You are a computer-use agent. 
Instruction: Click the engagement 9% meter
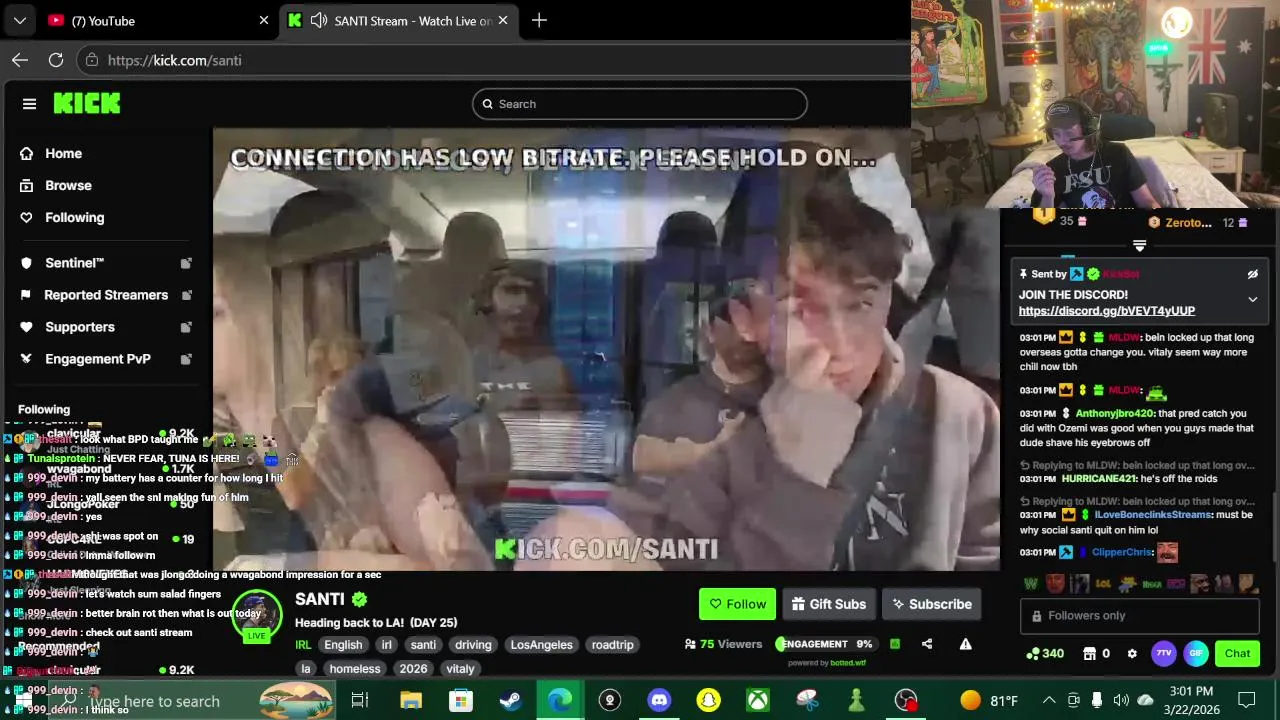pos(825,644)
